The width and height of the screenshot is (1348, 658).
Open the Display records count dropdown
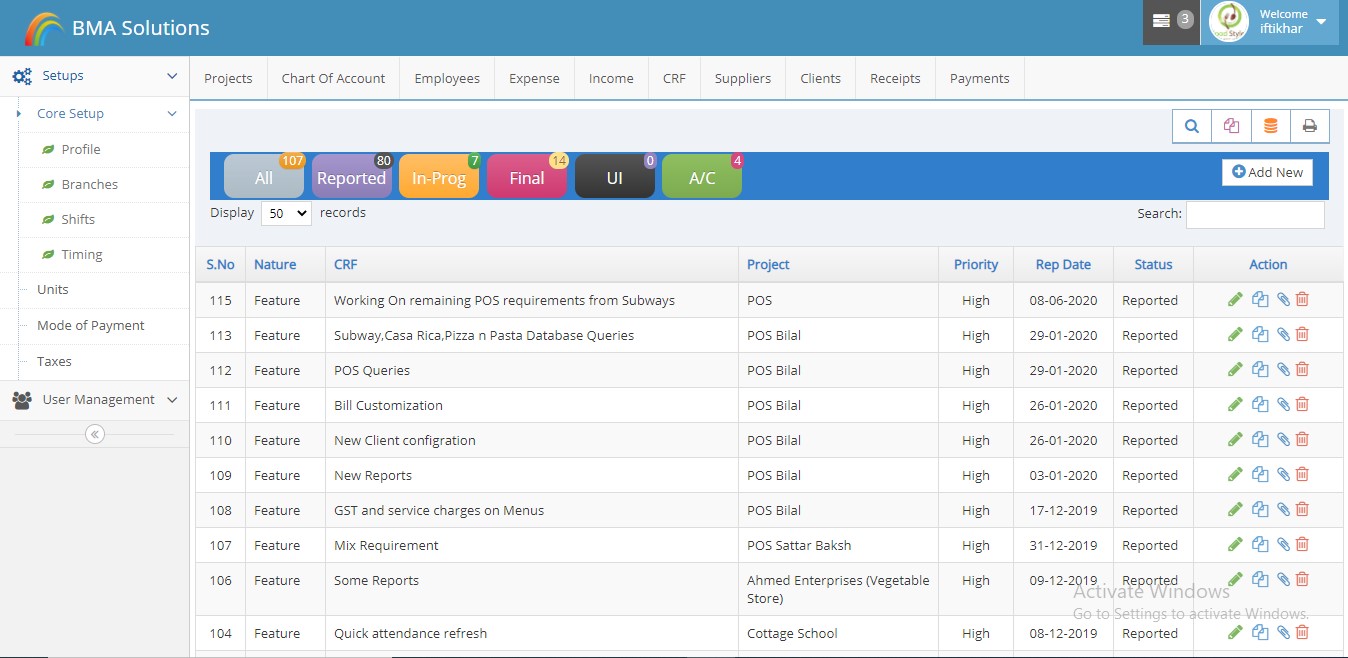click(286, 214)
